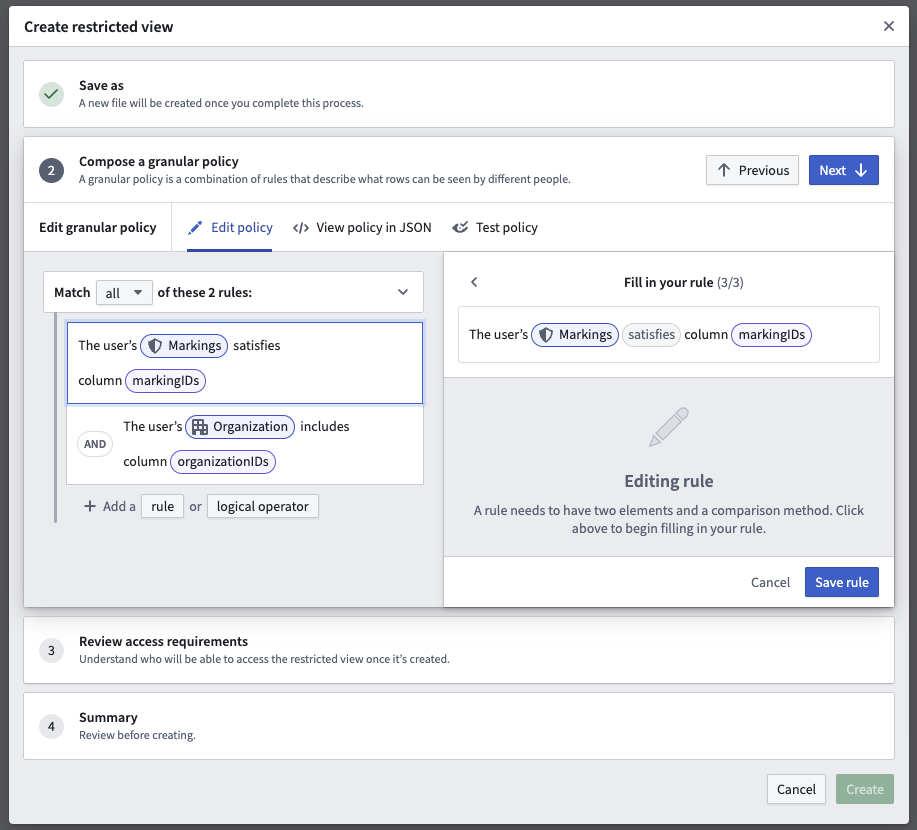The height and width of the screenshot is (830, 917).
Task: Open the Save as step
Action: [x=459, y=94]
